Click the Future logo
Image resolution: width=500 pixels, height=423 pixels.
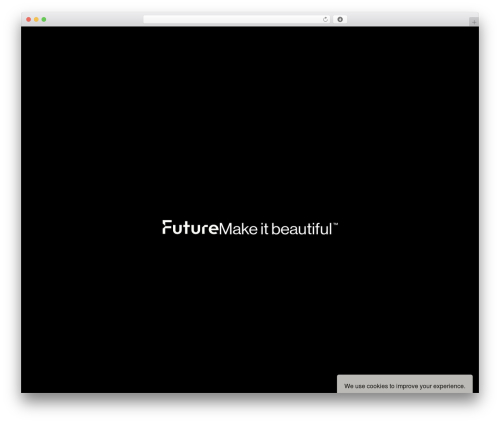tap(190, 228)
